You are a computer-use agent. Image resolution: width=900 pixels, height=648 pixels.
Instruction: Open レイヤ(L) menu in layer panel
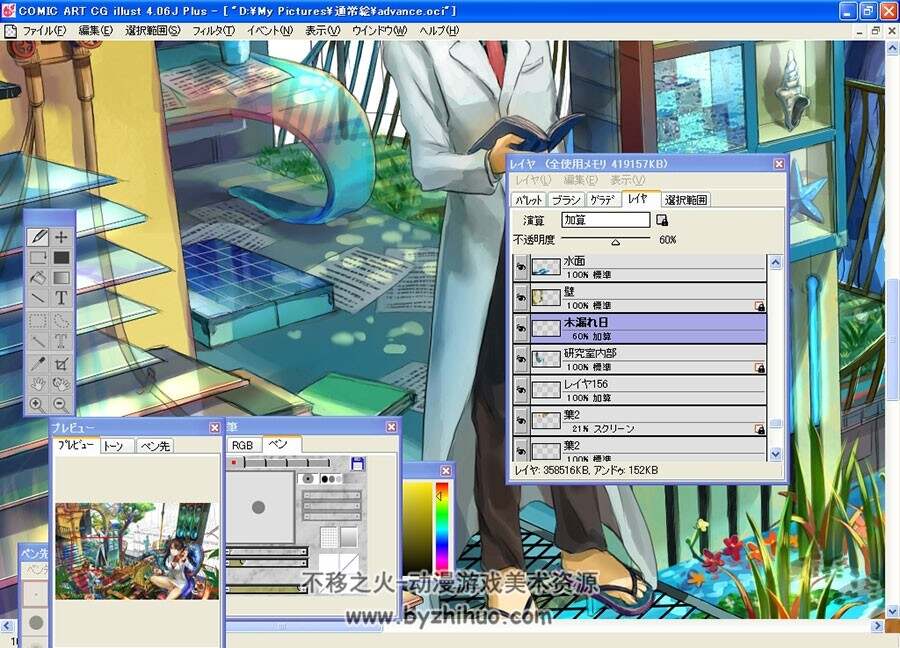[533, 180]
